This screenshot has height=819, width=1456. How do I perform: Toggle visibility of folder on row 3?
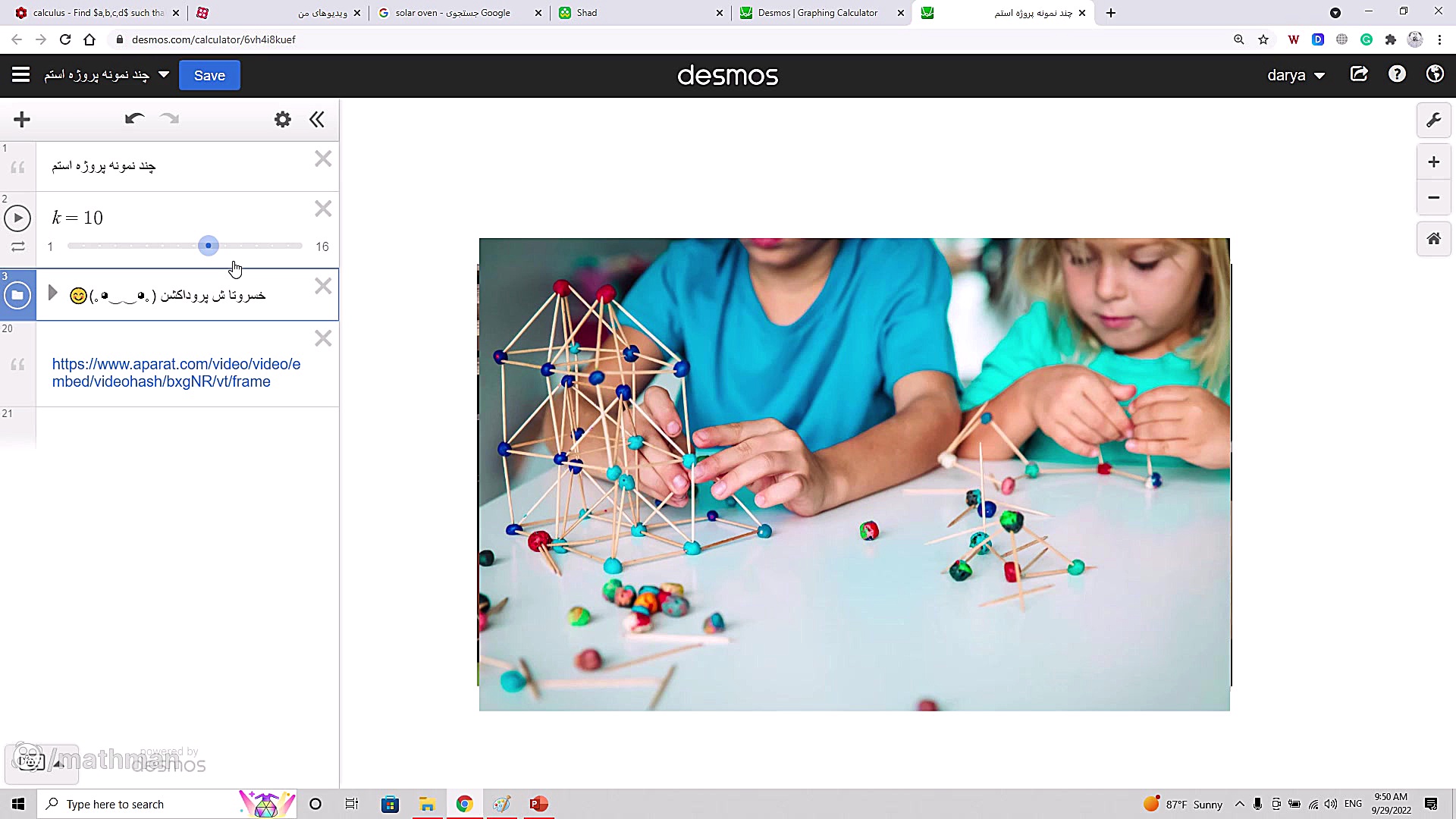point(17,295)
